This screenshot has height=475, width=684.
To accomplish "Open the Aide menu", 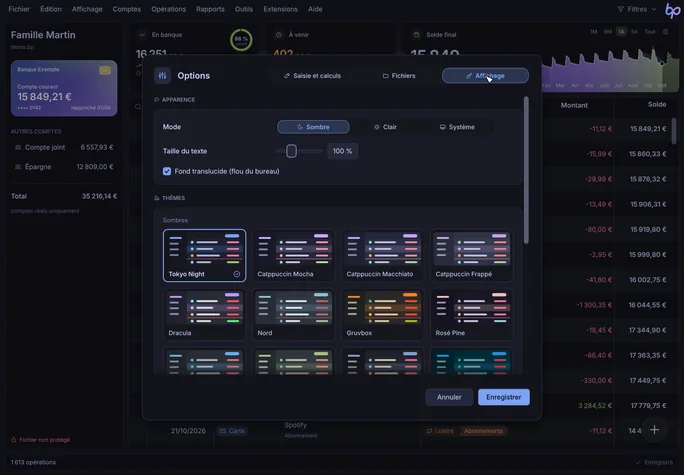I will coord(315,9).
